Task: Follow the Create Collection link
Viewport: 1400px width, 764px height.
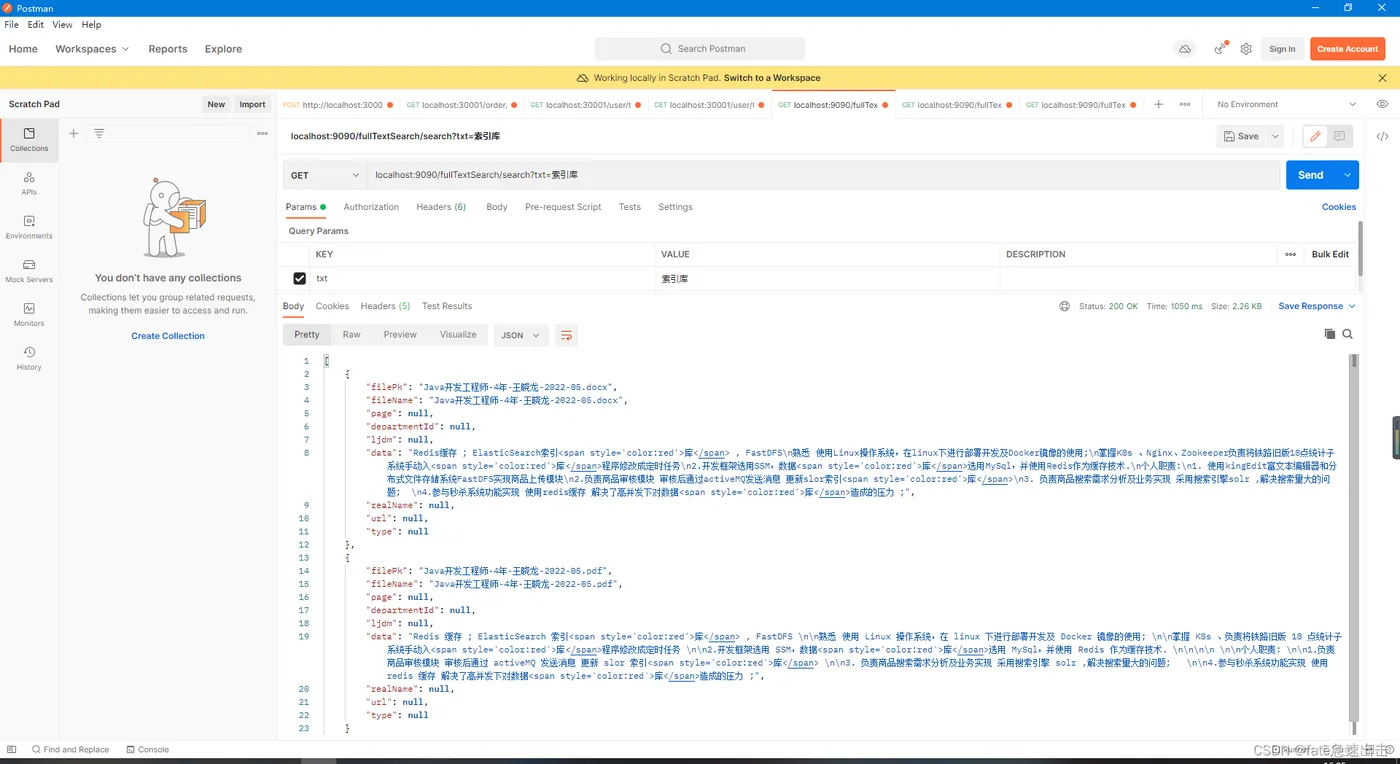Action: pos(168,336)
